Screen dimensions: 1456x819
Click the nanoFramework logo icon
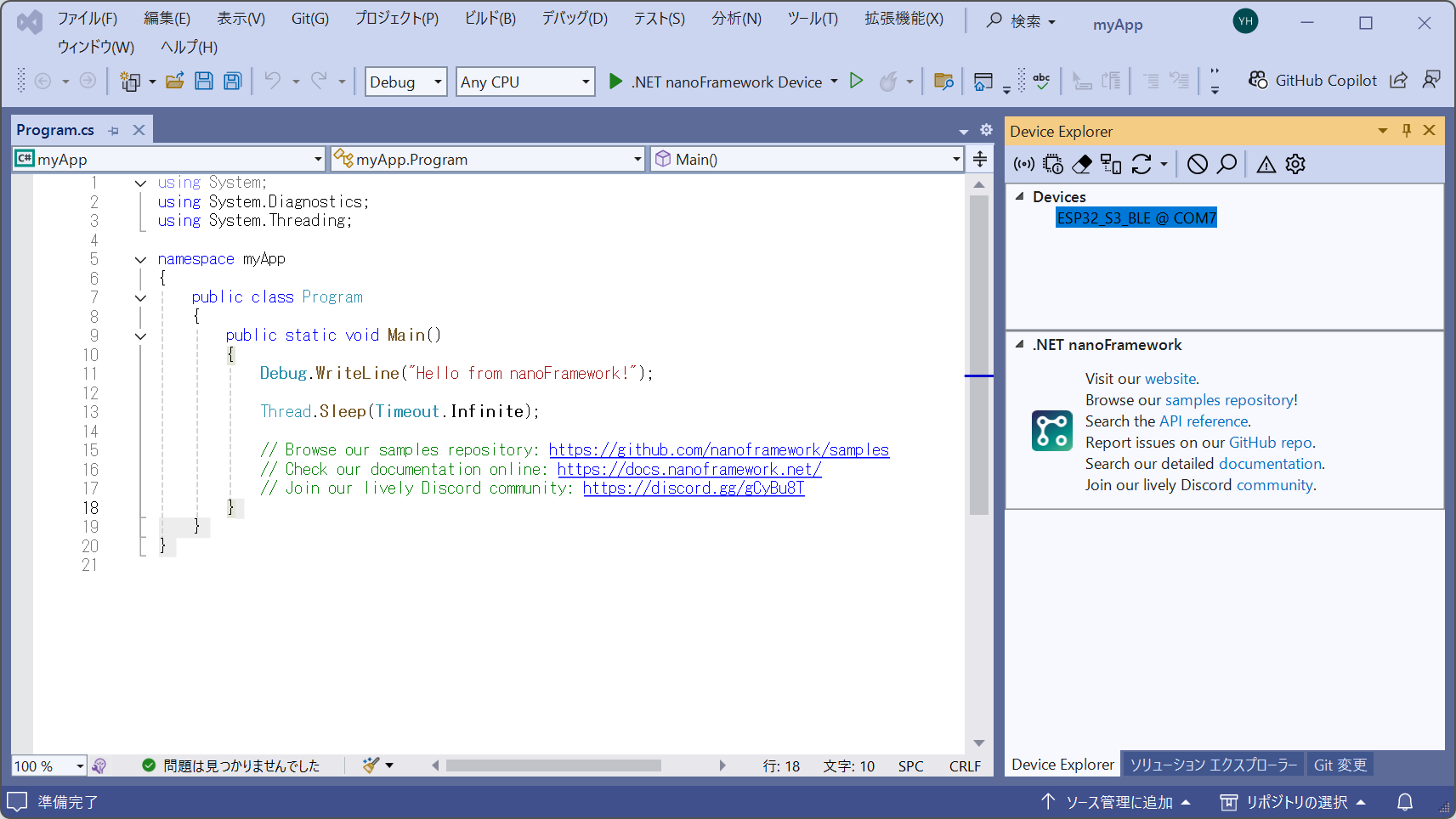point(1052,431)
